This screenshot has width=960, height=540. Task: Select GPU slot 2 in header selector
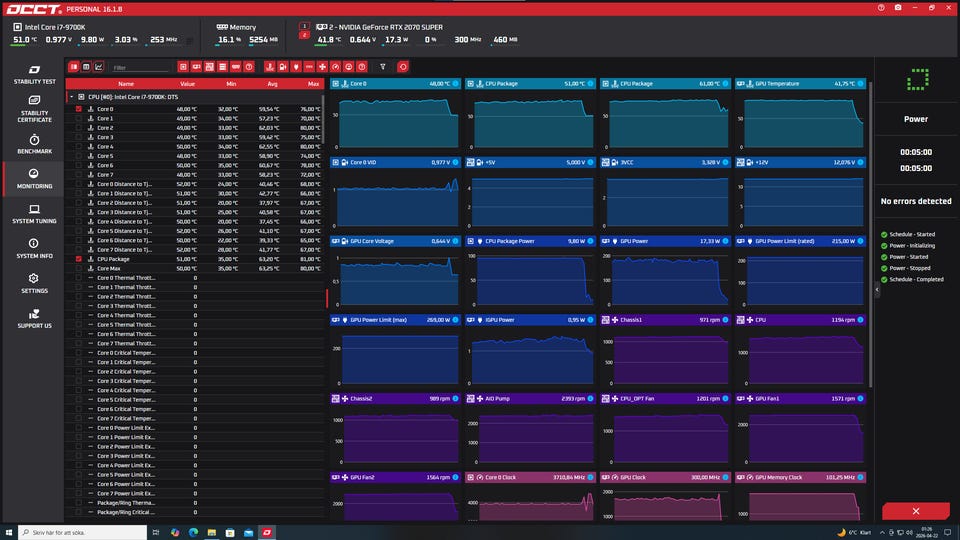click(x=305, y=34)
